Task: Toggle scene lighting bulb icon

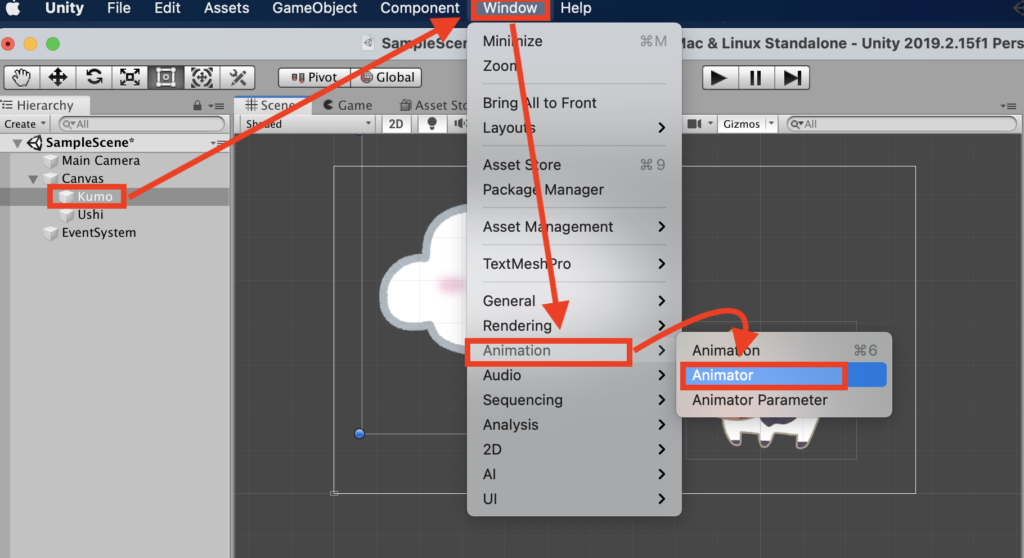Action: coord(432,124)
